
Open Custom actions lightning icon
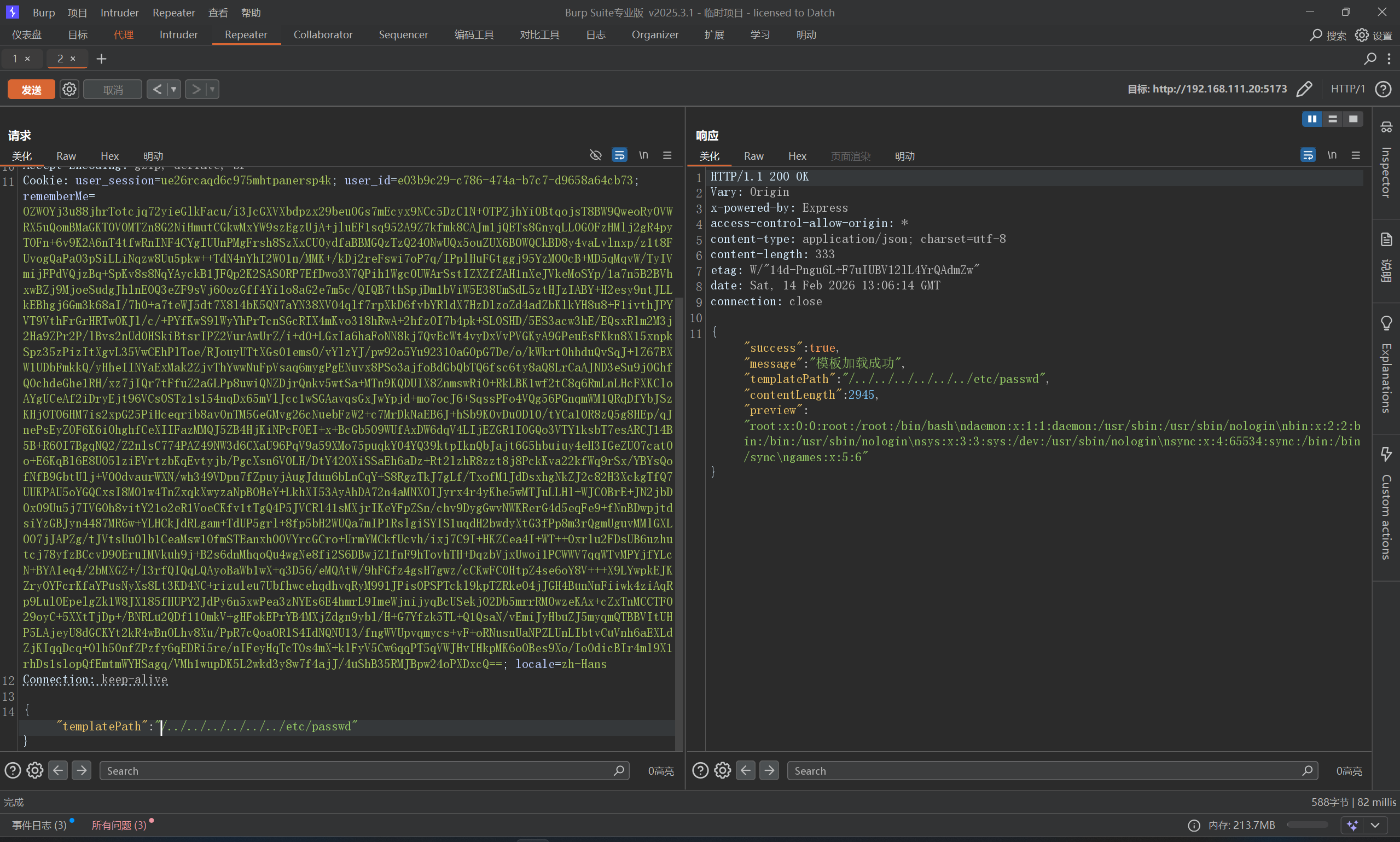pos(1386,454)
